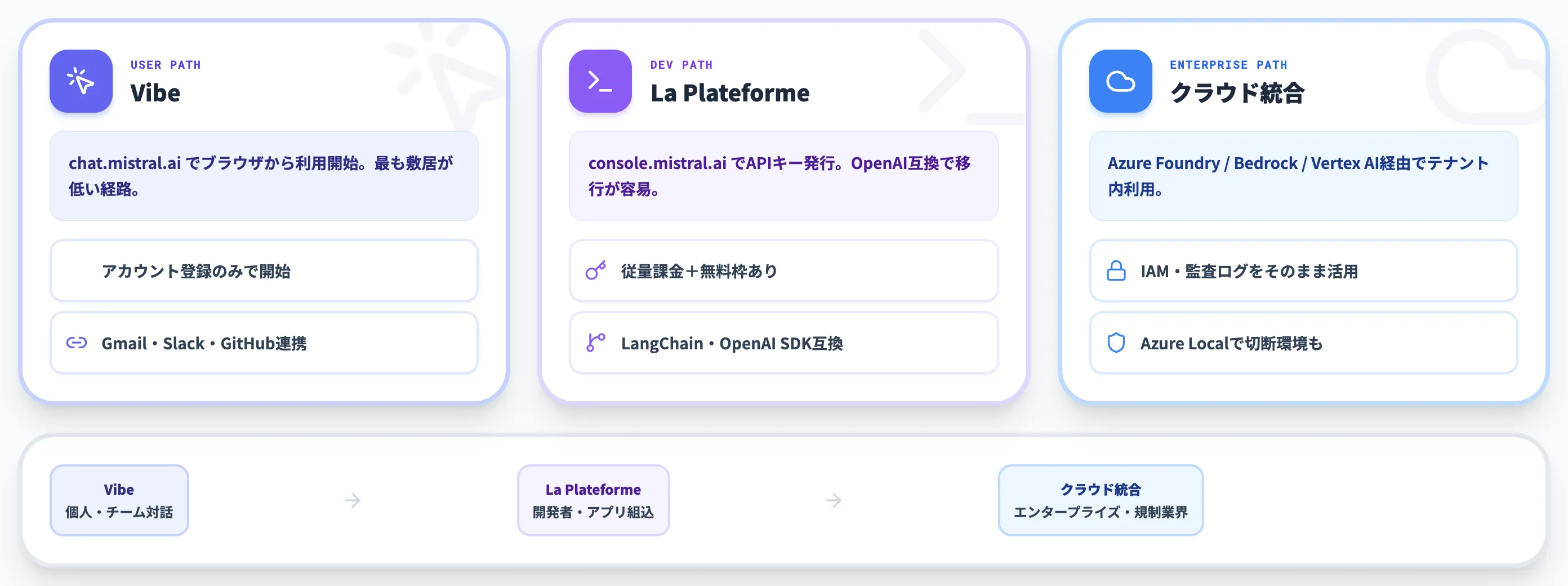The width and height of the screenshot is (1568, 586).
Task: Click the LangChain・OpenAI SDK互換 row text
Action: 732,344
